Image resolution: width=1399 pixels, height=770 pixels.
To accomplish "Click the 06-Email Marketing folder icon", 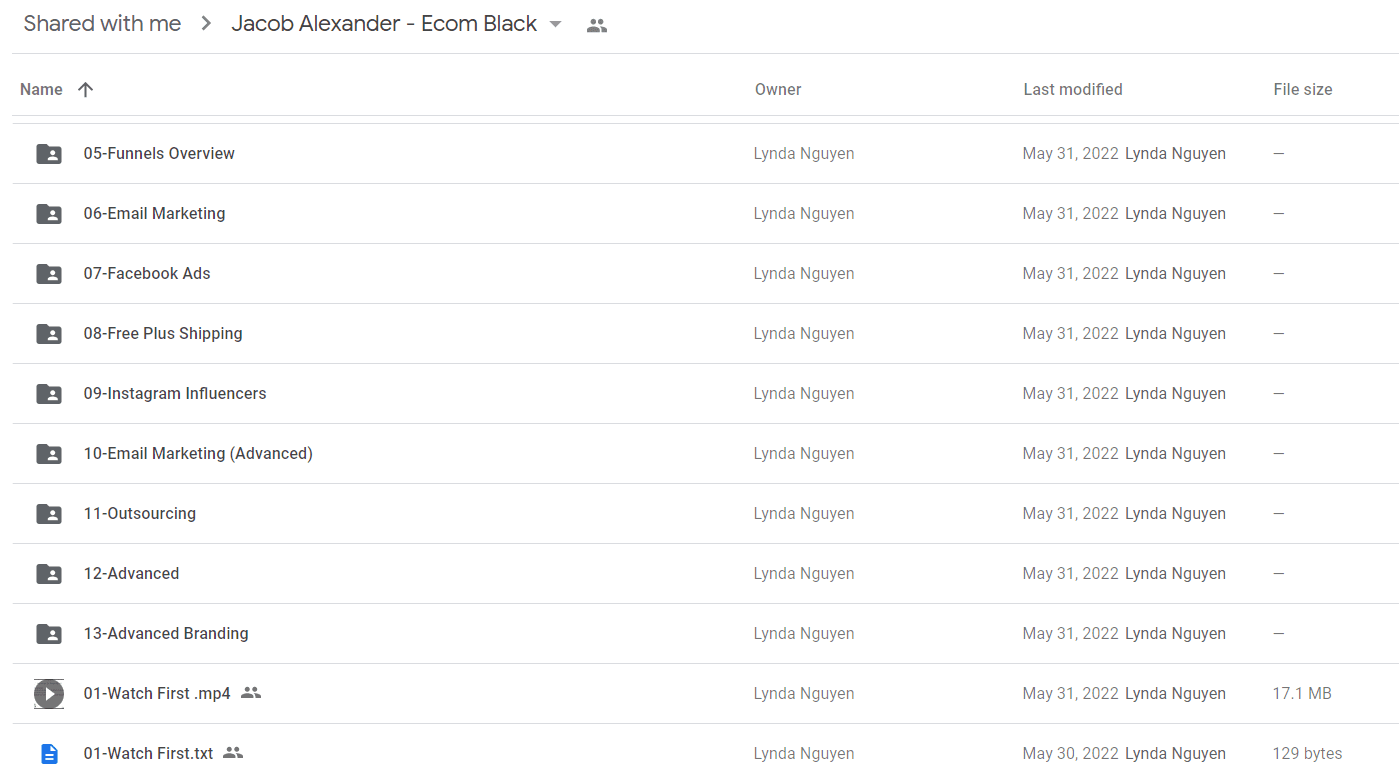I will coord(49,214).
